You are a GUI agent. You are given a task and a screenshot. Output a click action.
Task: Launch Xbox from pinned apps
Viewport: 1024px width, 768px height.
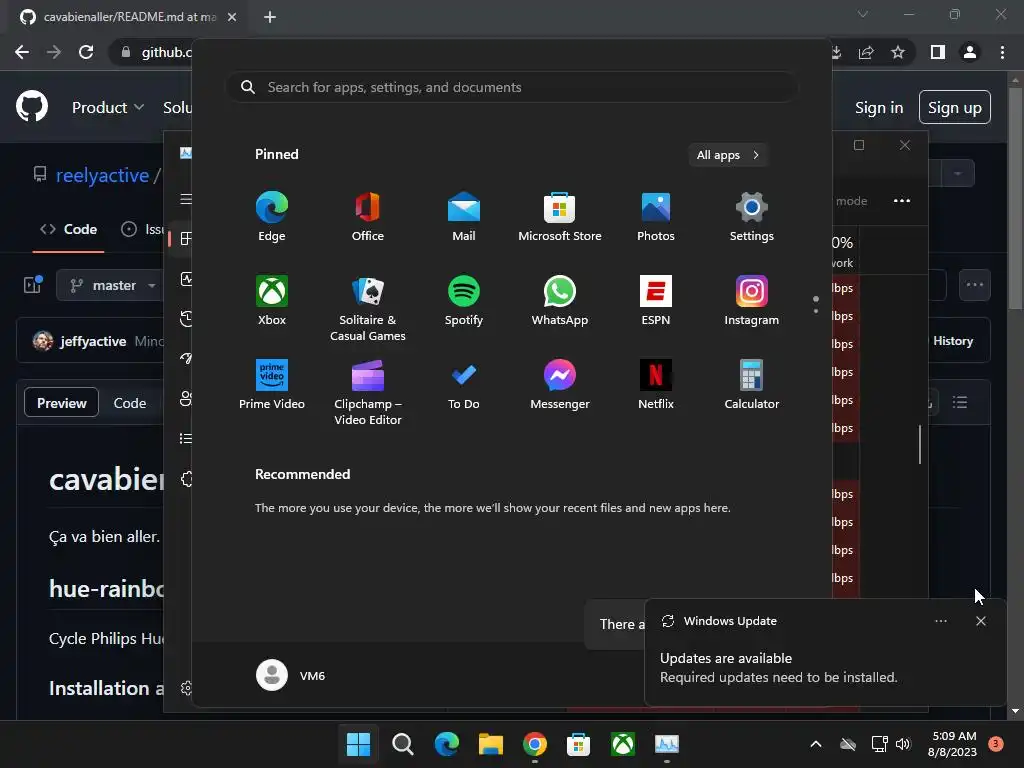[x=272, y=300]
